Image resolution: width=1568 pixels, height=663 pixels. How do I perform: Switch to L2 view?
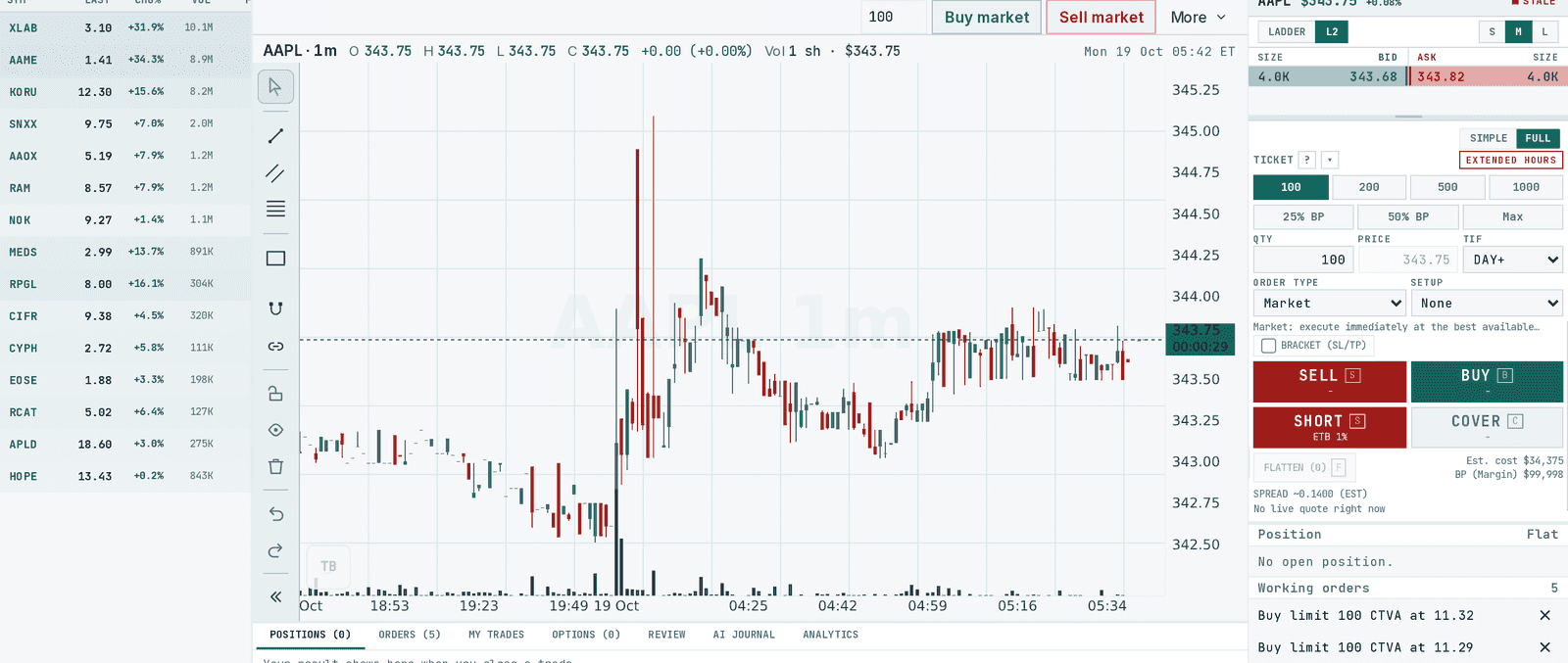coord(1332,31)
